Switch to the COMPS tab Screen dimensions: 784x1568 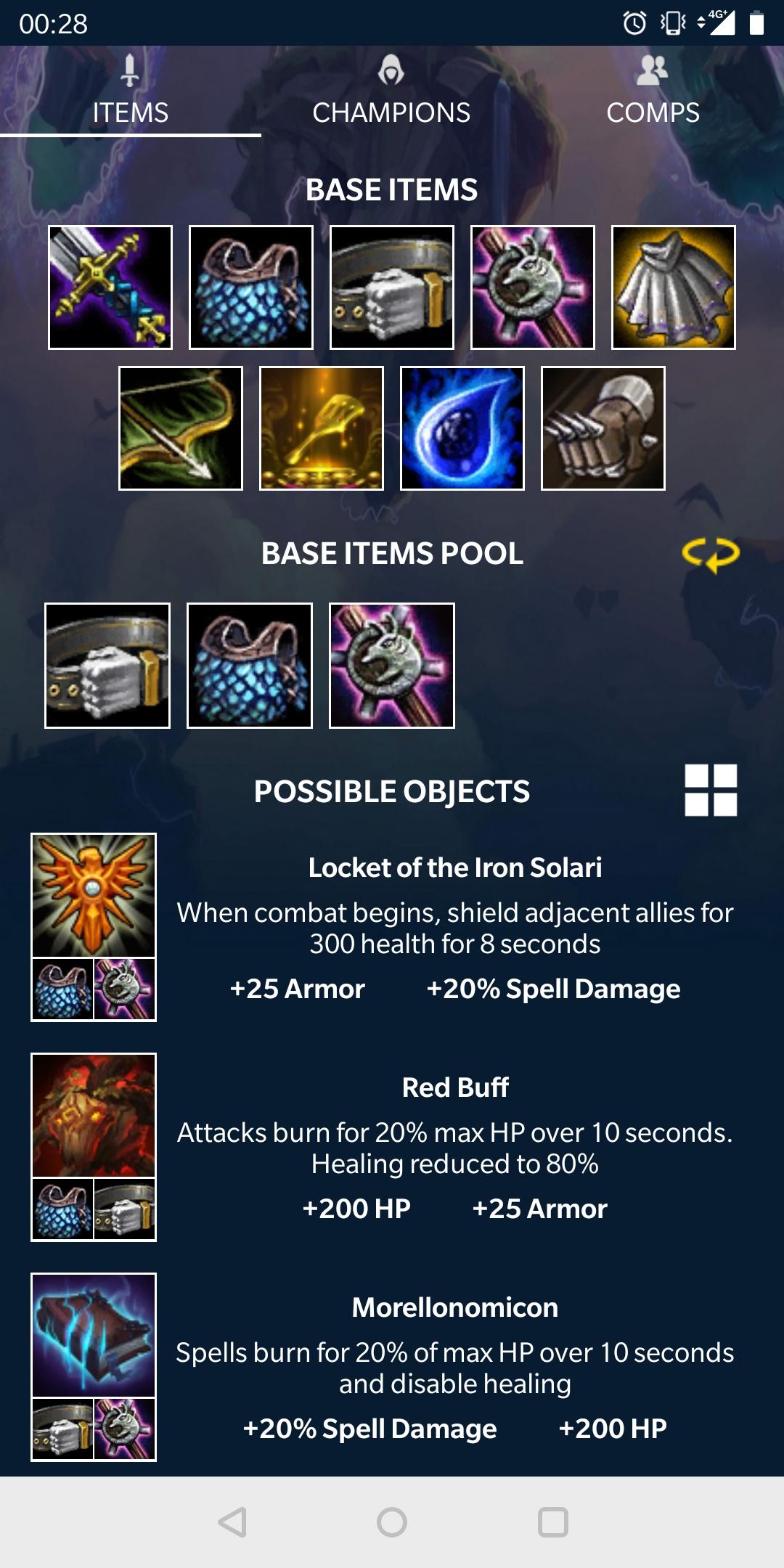(653, 91)
